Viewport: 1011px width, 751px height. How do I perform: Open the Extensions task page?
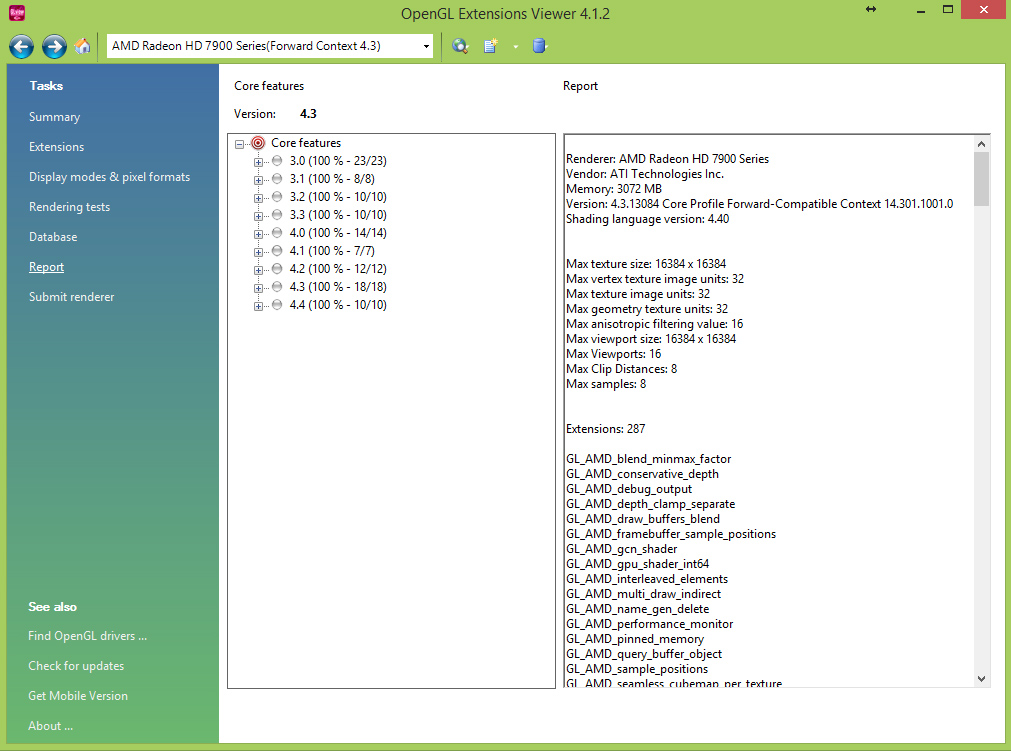click(x=57, y=147)
